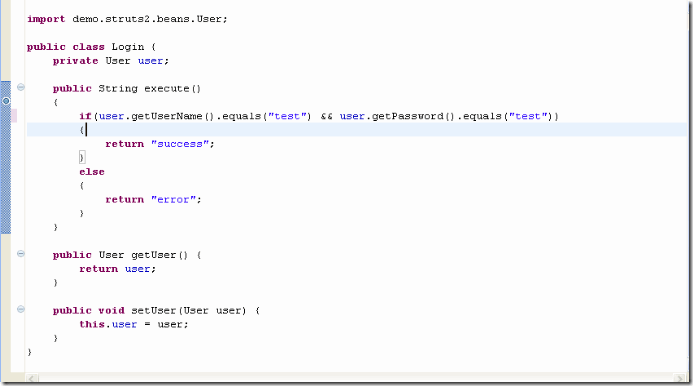This screenshot has width=693, height=386.
Task: Collapse the setUser() method fold marker
Action: pos(20,309)
